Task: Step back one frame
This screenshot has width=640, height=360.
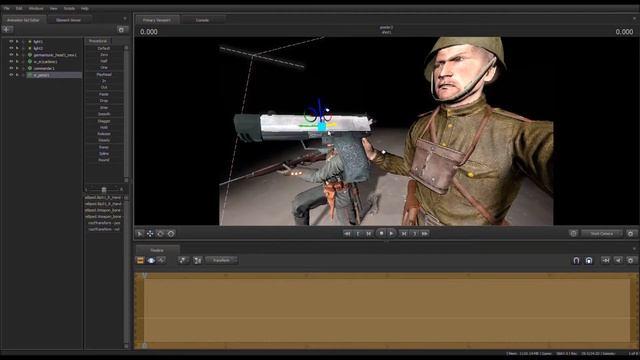Action: (369, 234)
